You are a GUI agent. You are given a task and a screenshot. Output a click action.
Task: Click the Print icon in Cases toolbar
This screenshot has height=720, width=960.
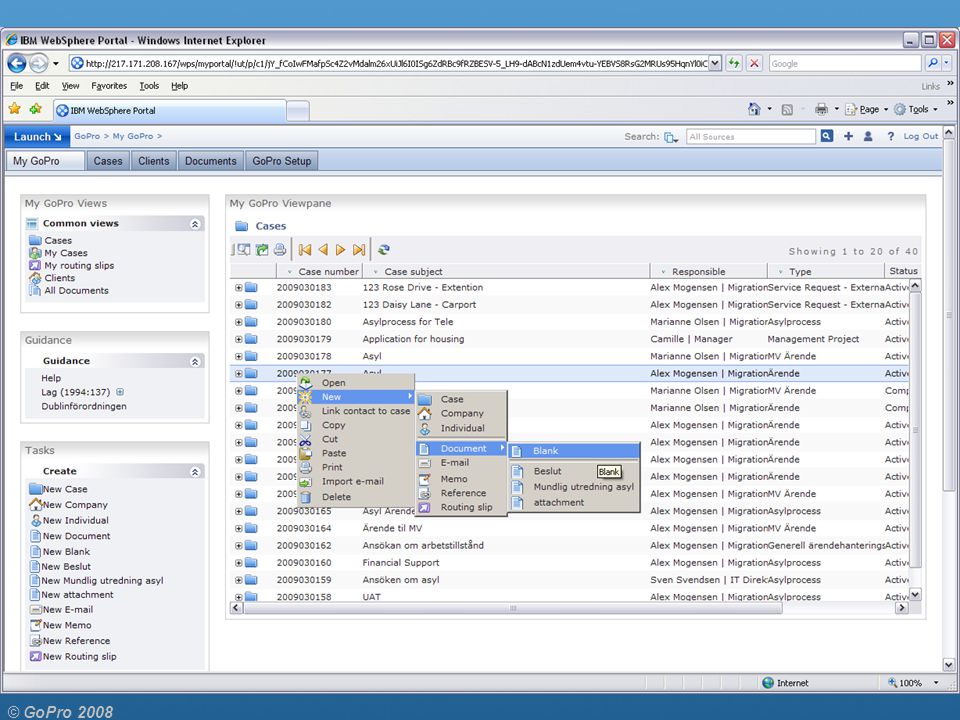click(280, 249)
